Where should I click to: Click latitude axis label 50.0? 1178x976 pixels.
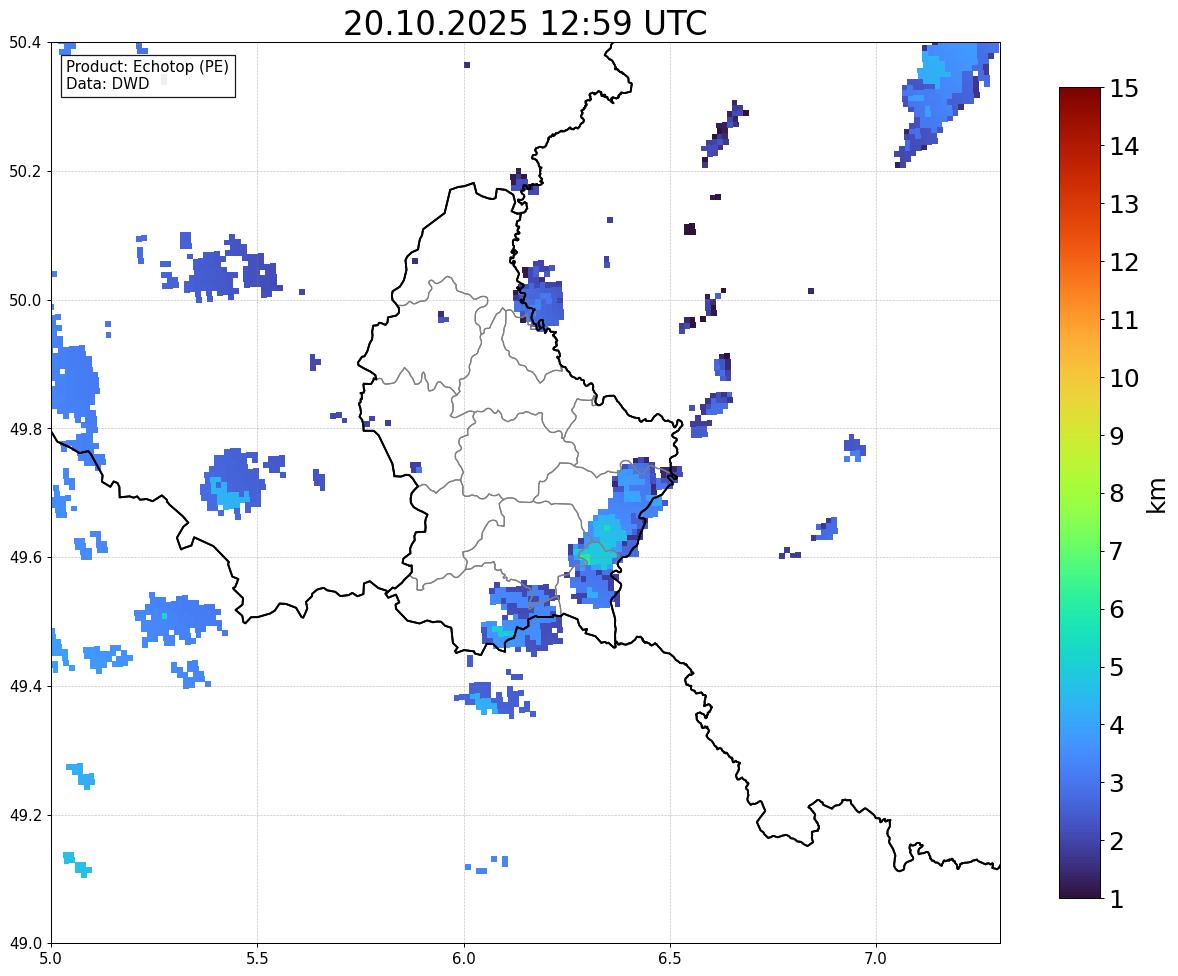(25, 301)
